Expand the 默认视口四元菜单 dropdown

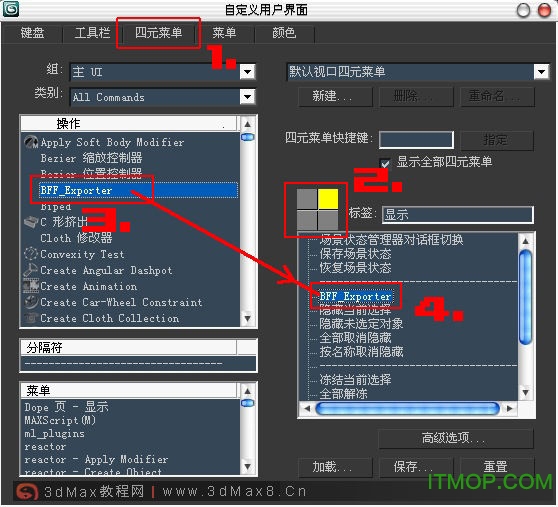(541, 72)
